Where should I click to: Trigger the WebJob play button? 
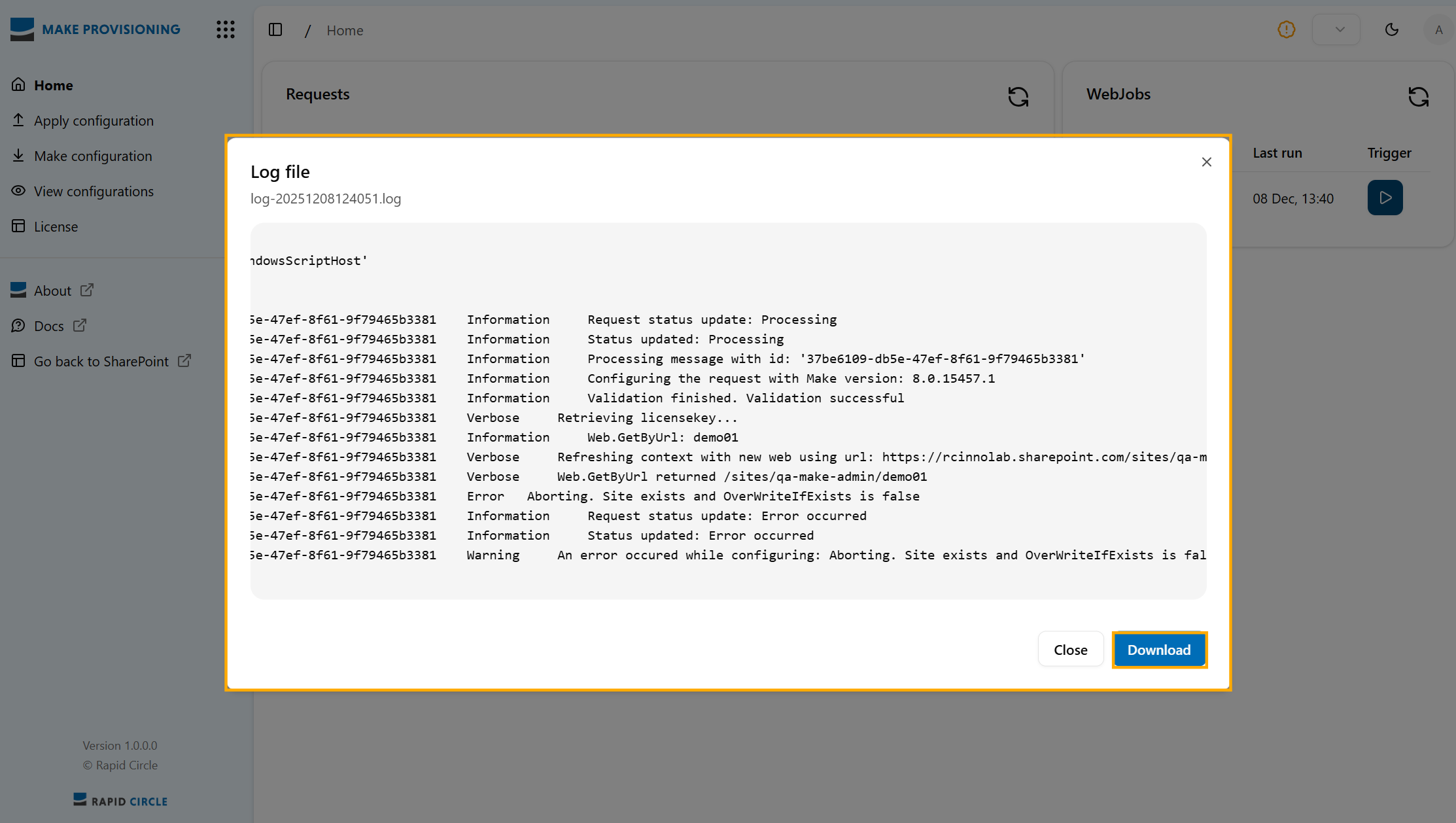1385,198
